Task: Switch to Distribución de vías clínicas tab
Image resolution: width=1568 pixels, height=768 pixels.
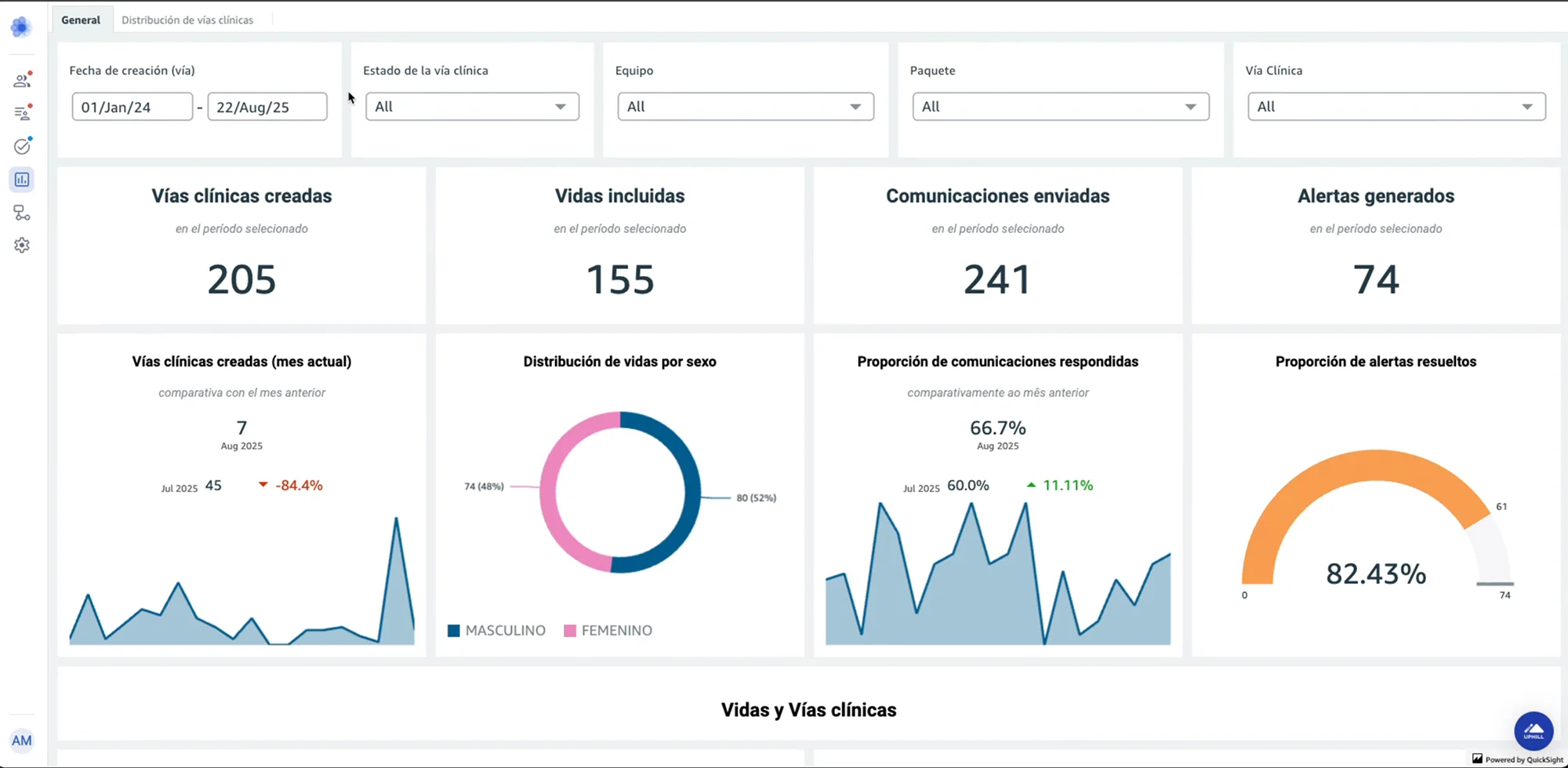Action: coord(187,20)
